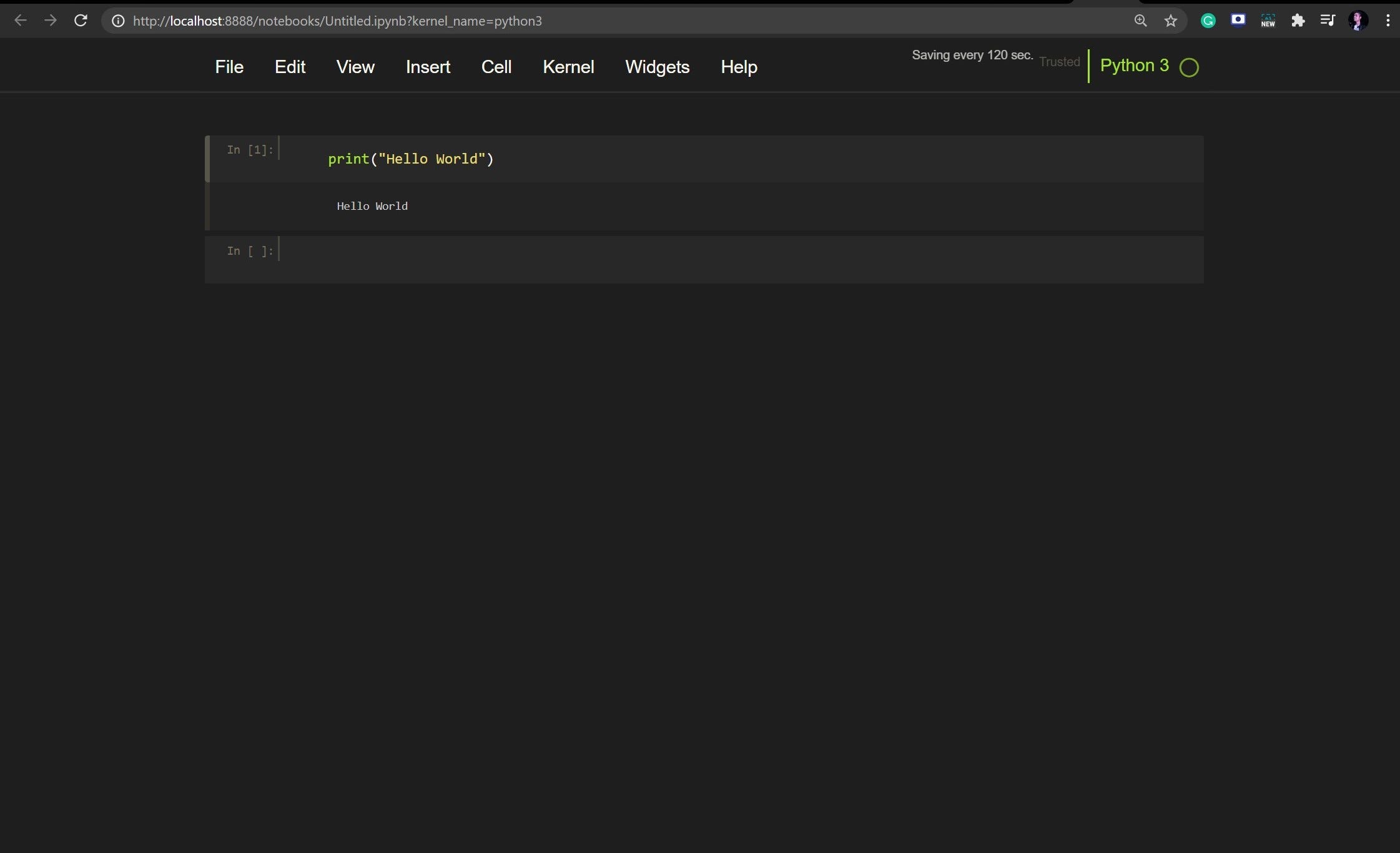Open the Kernel menu
This screenshot has height=853, width=1400.
[x=569, y=67]
